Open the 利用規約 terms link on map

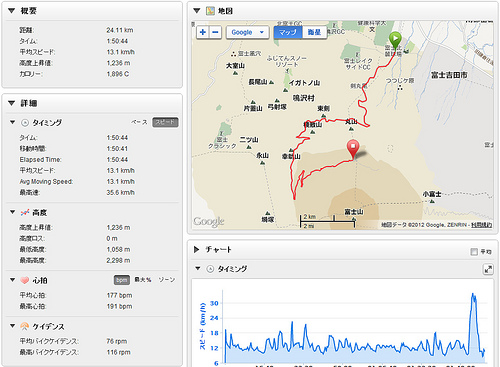point(481,225)
